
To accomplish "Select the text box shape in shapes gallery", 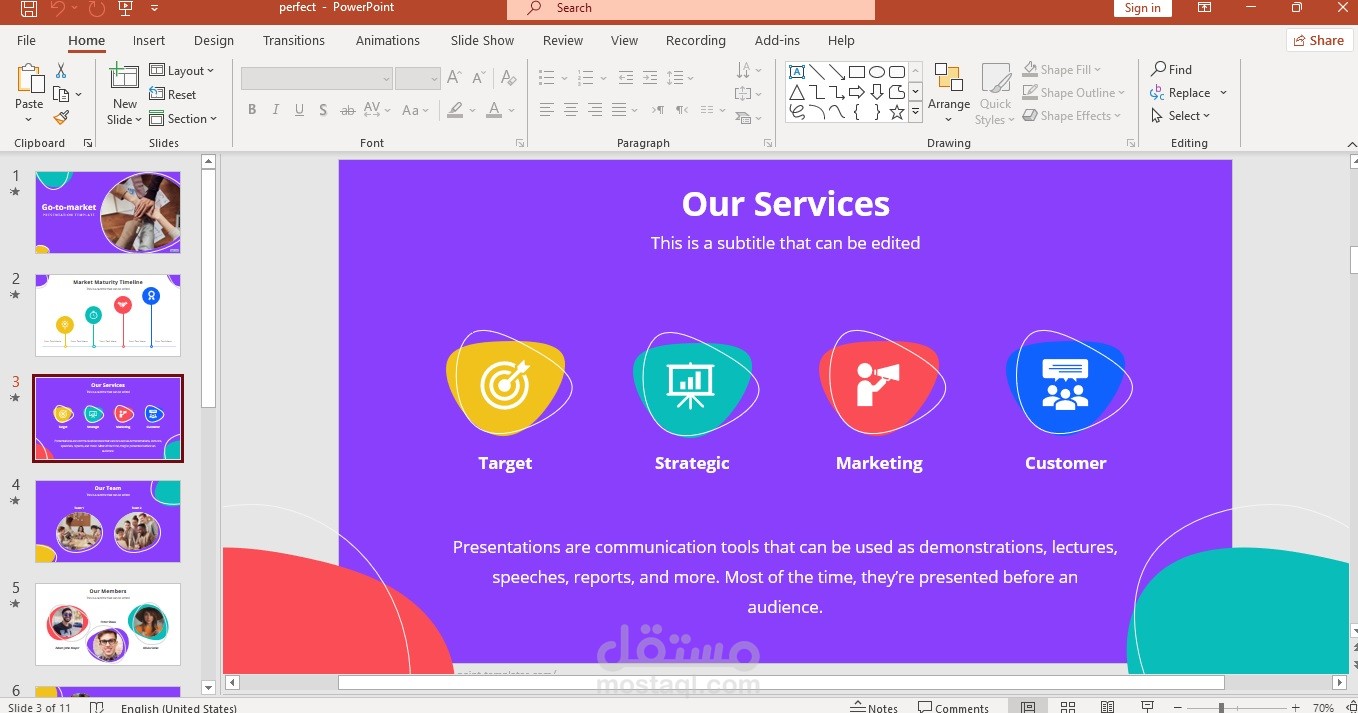I will [x=797, y=72].
